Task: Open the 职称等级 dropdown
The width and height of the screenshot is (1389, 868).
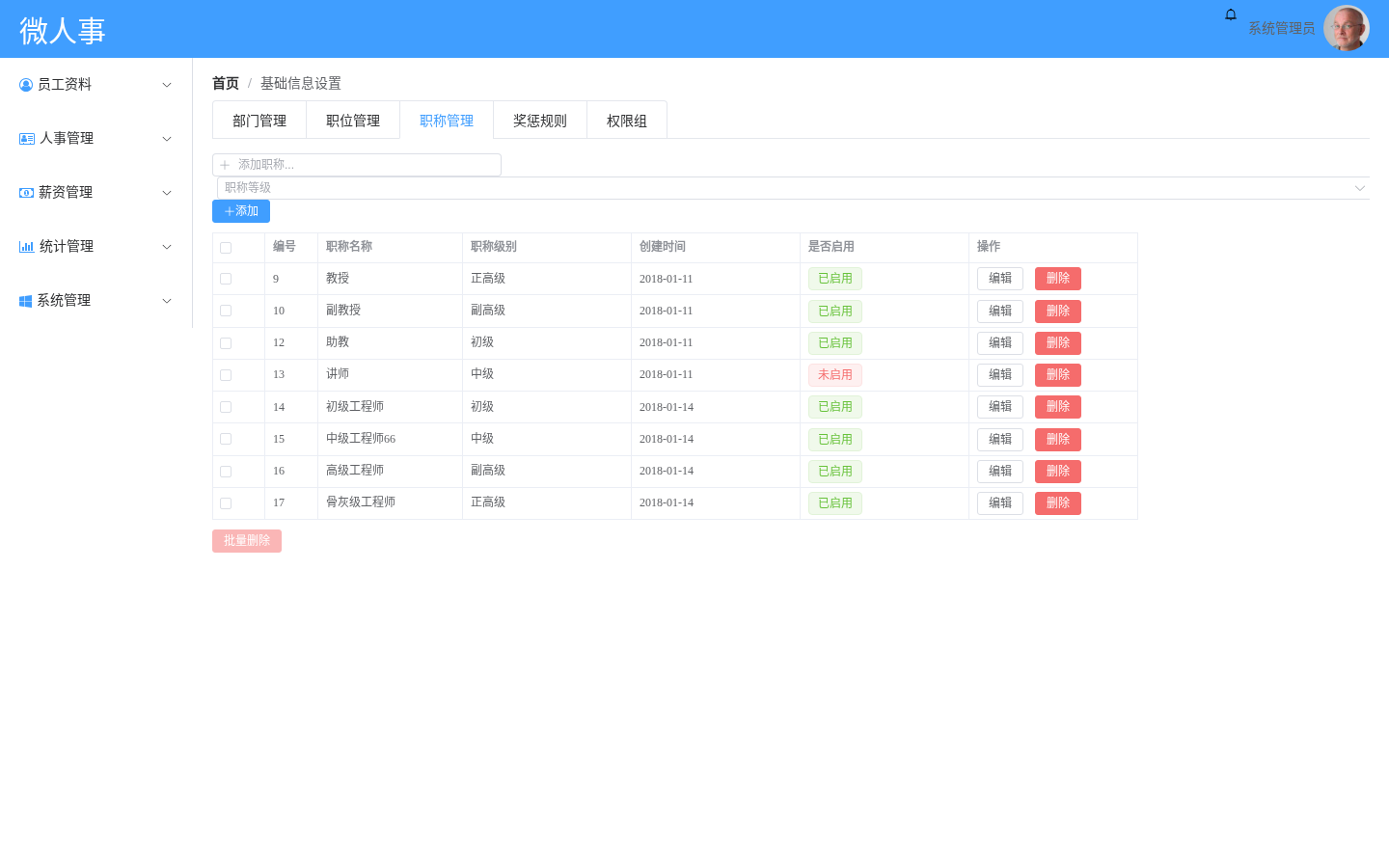Action: pyautogui.click(x=793, y=188)
